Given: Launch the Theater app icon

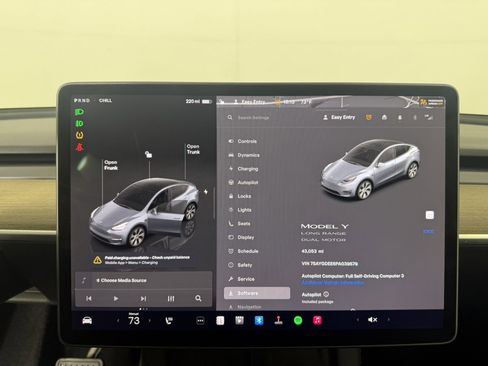Looking at the screenshot, I should pyautogui.click(x=239, y=321).
